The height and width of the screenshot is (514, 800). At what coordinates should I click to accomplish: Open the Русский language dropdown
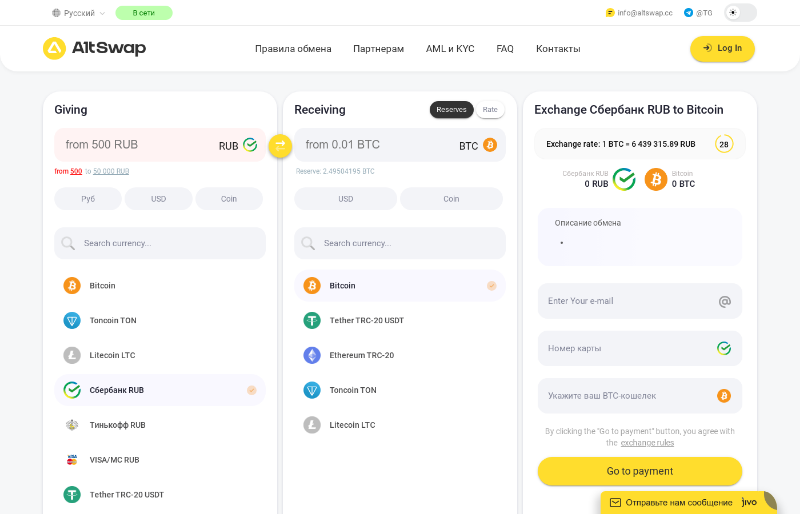78,13
